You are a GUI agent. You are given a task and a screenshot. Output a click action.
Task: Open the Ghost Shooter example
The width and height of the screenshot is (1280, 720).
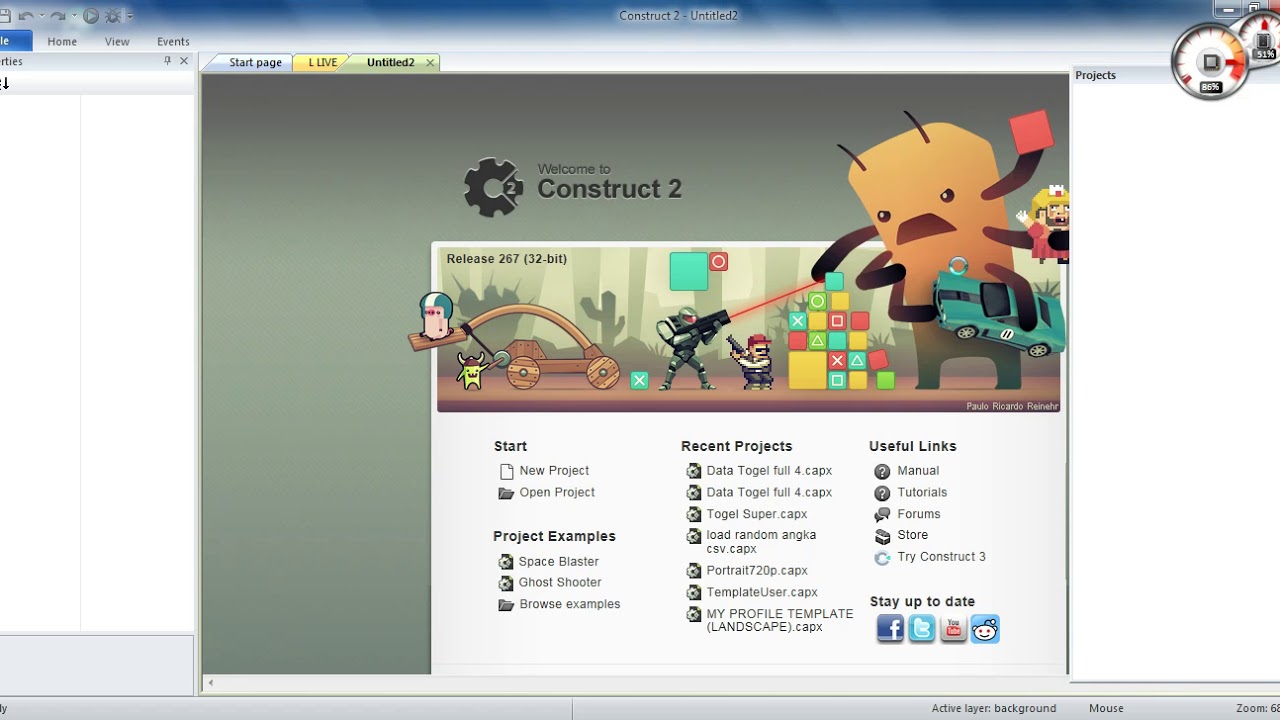click(560, 582)
